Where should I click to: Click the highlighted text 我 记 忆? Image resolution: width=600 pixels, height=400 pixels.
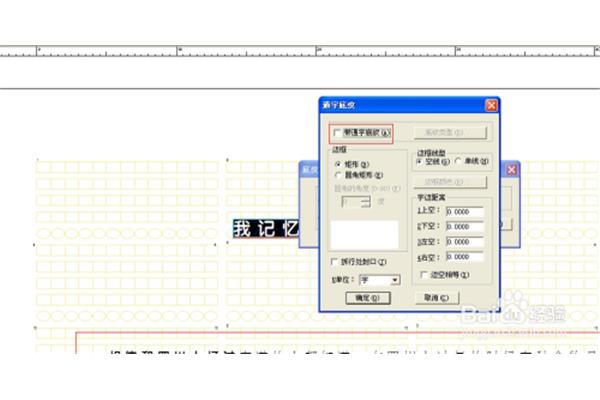pos(266,229)
